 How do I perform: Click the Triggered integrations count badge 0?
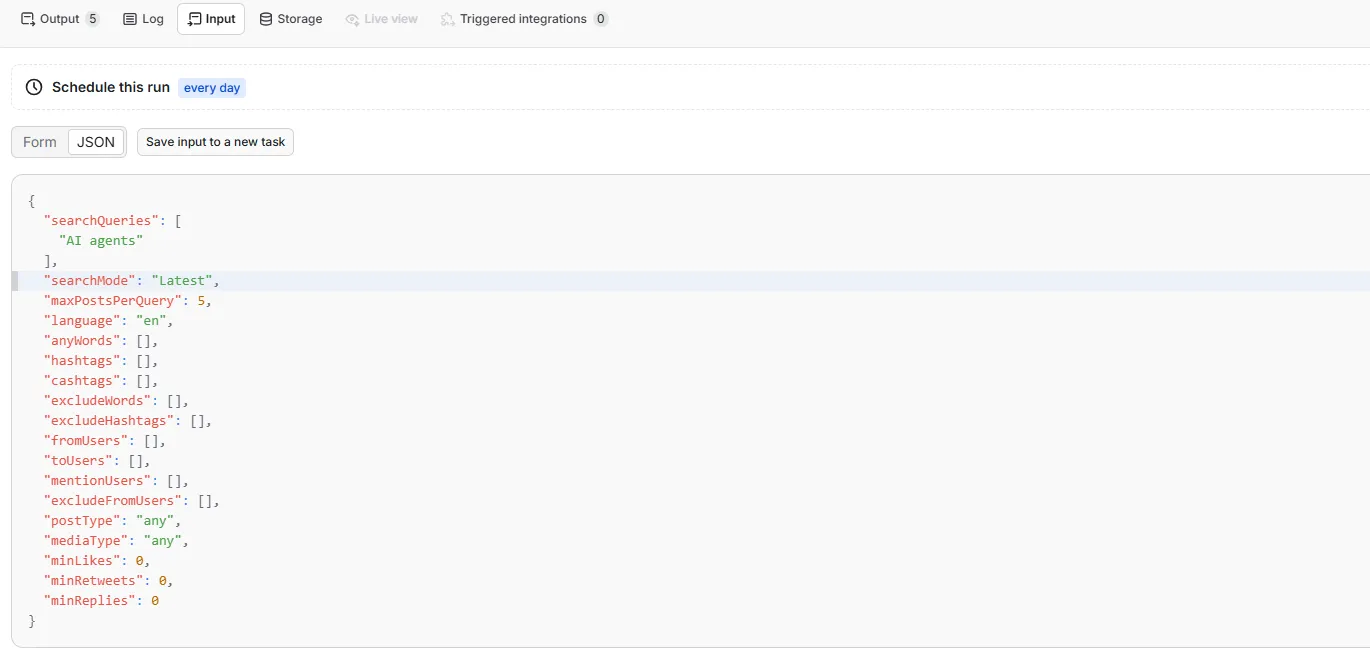(601, 19)
